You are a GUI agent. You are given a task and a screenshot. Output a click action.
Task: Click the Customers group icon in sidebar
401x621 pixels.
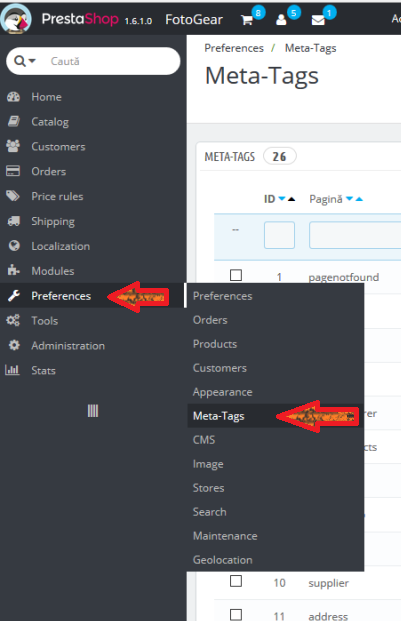(13, 146)
